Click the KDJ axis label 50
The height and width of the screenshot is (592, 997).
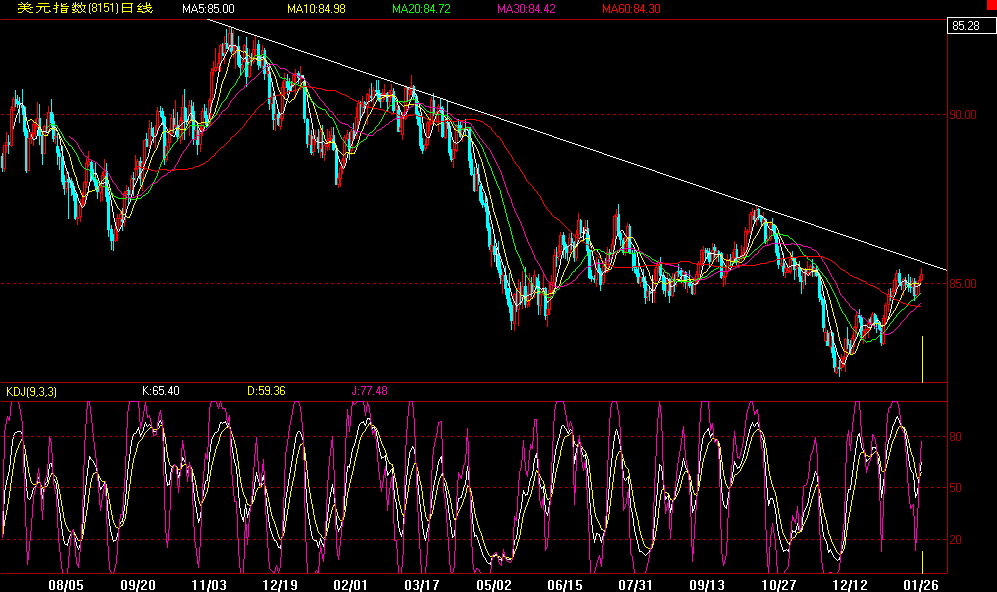tap(955, 488)
